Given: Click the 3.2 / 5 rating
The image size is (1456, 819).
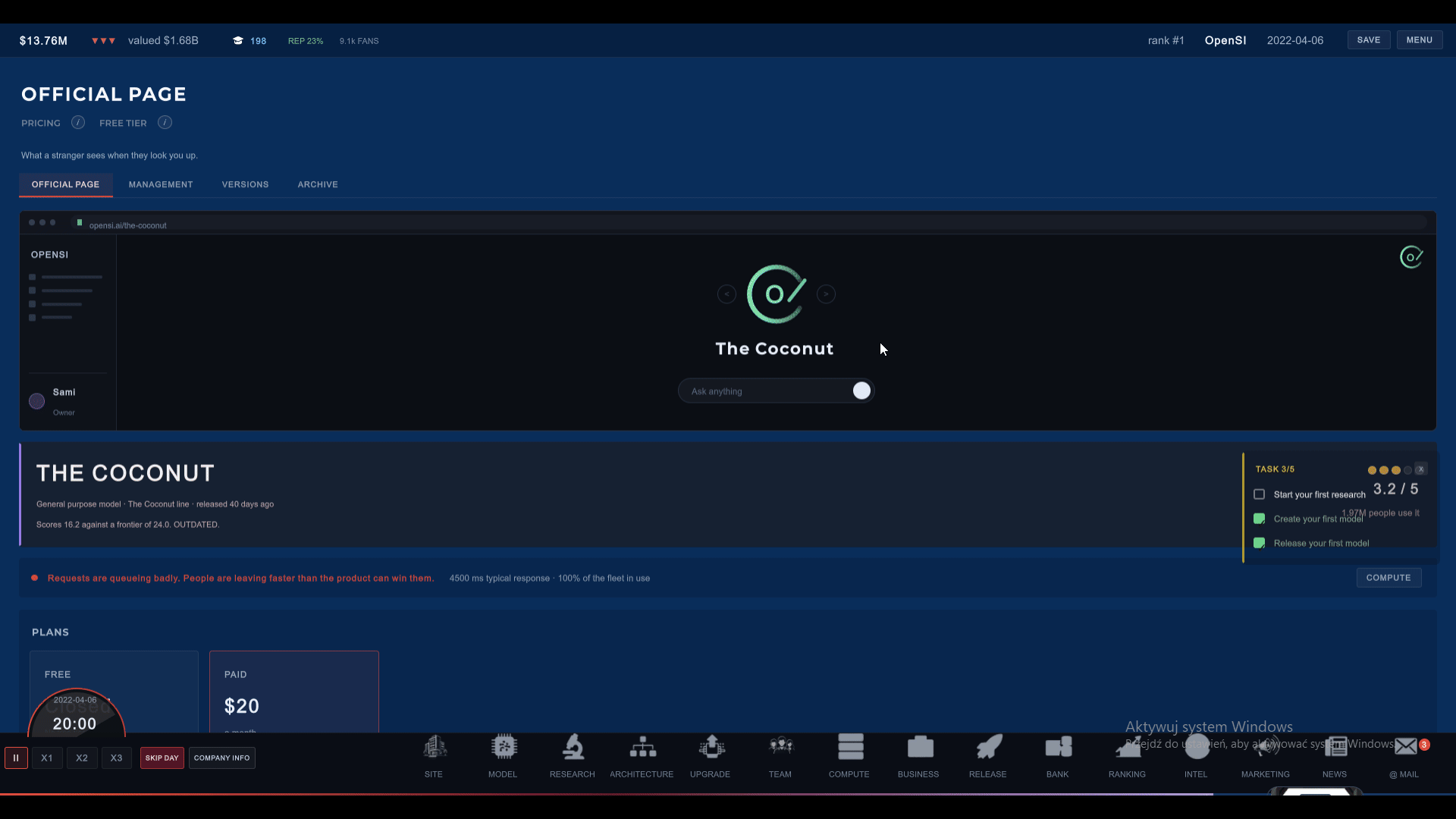Looking at the screenshot, I should tap(1396, 489).
